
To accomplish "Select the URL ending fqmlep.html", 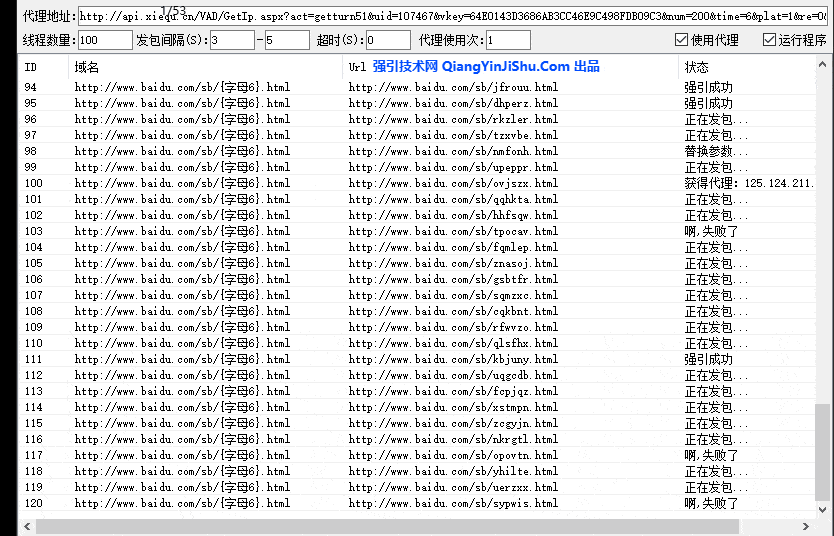I will [x=453, y=247].
